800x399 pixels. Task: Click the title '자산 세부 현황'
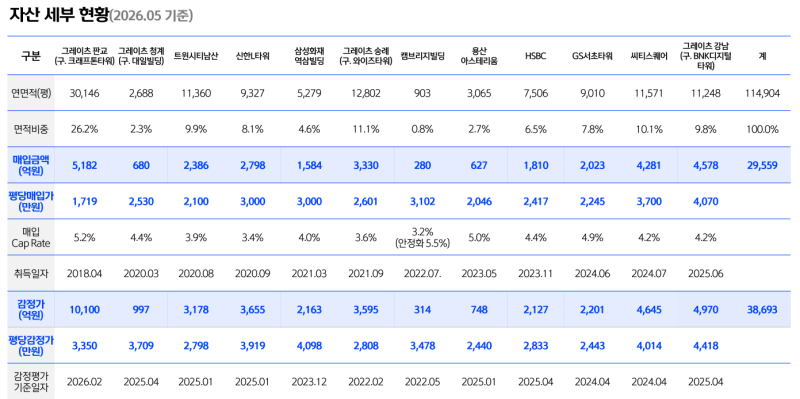point(58,15)
